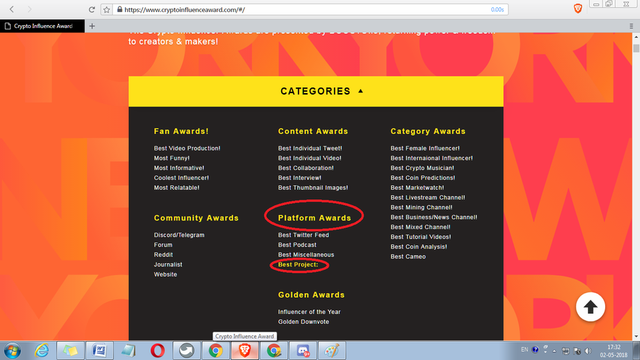Open Best Mixed Channel! link

click(420, 227)
